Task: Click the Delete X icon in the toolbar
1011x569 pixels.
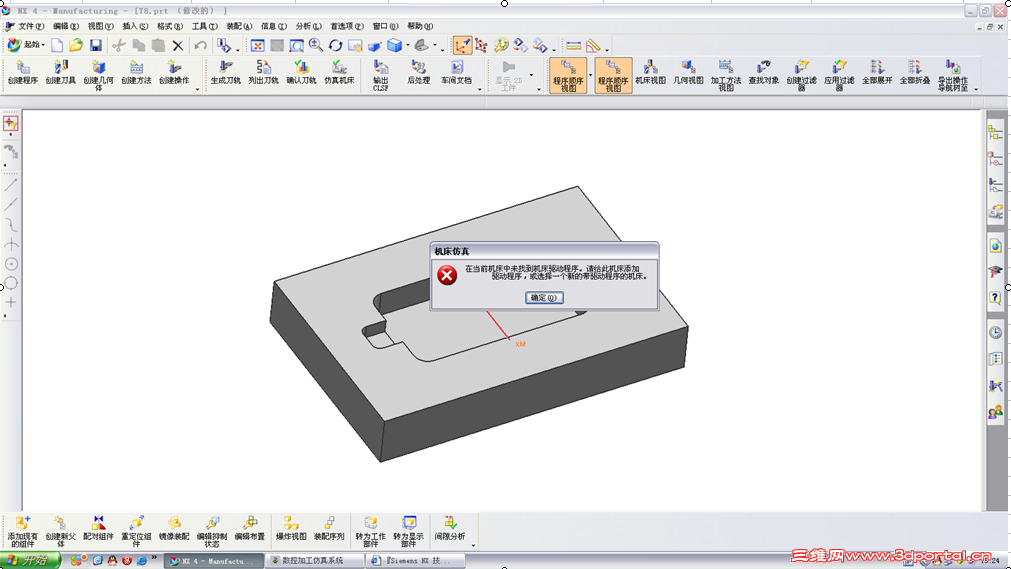Action: click(178, 45)
